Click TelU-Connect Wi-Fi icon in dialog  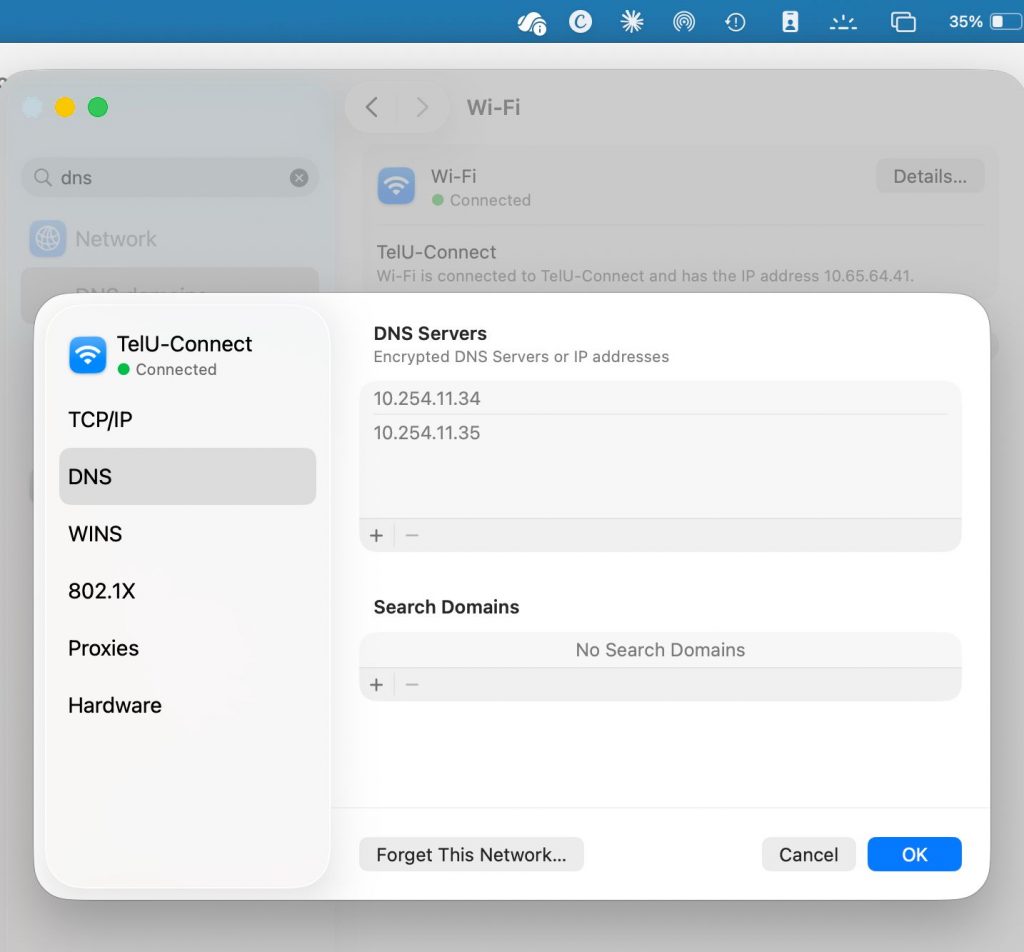88,355
